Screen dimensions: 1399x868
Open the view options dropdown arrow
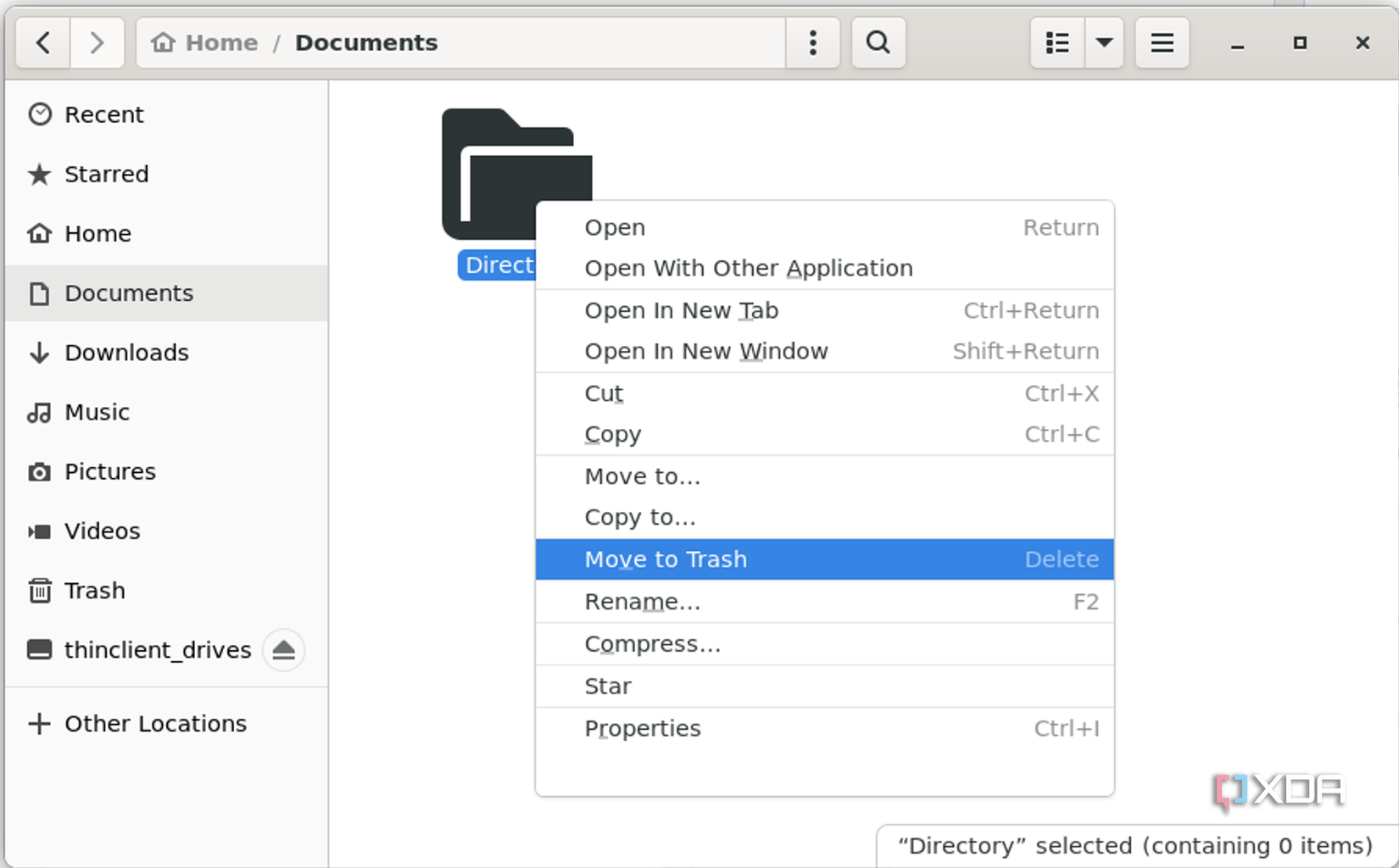pyautogui.click(x=1104, y=42)
